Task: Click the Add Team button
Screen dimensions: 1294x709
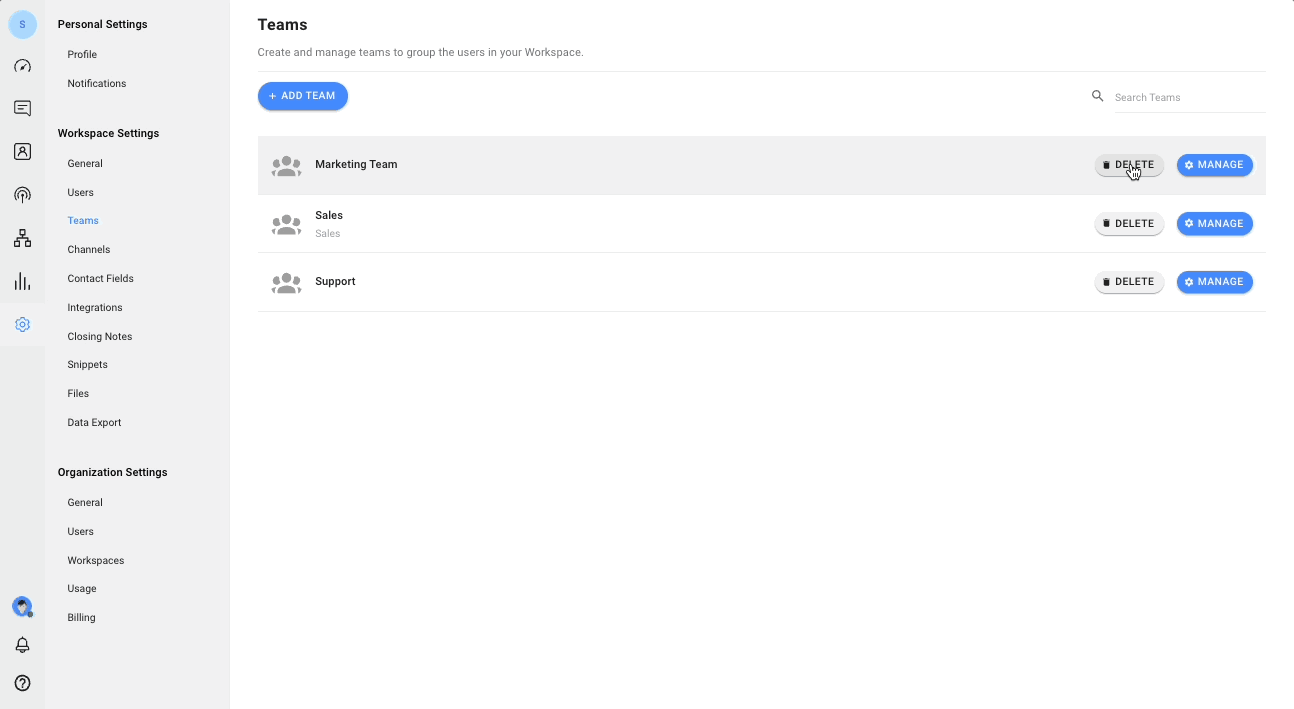Action: pyautogui.click(x=302, y=95)
